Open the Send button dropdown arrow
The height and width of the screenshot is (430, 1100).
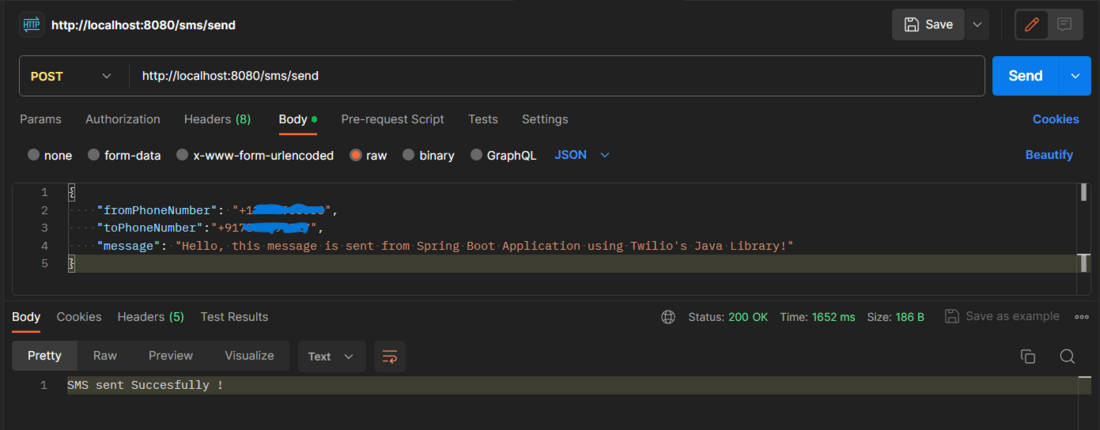[1075, 75]
